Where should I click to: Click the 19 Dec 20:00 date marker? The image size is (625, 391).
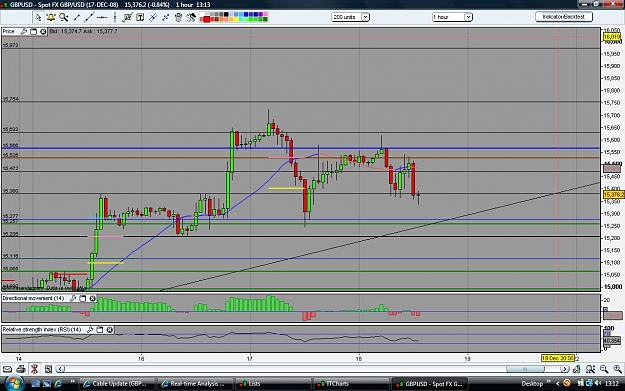point(558,358)
